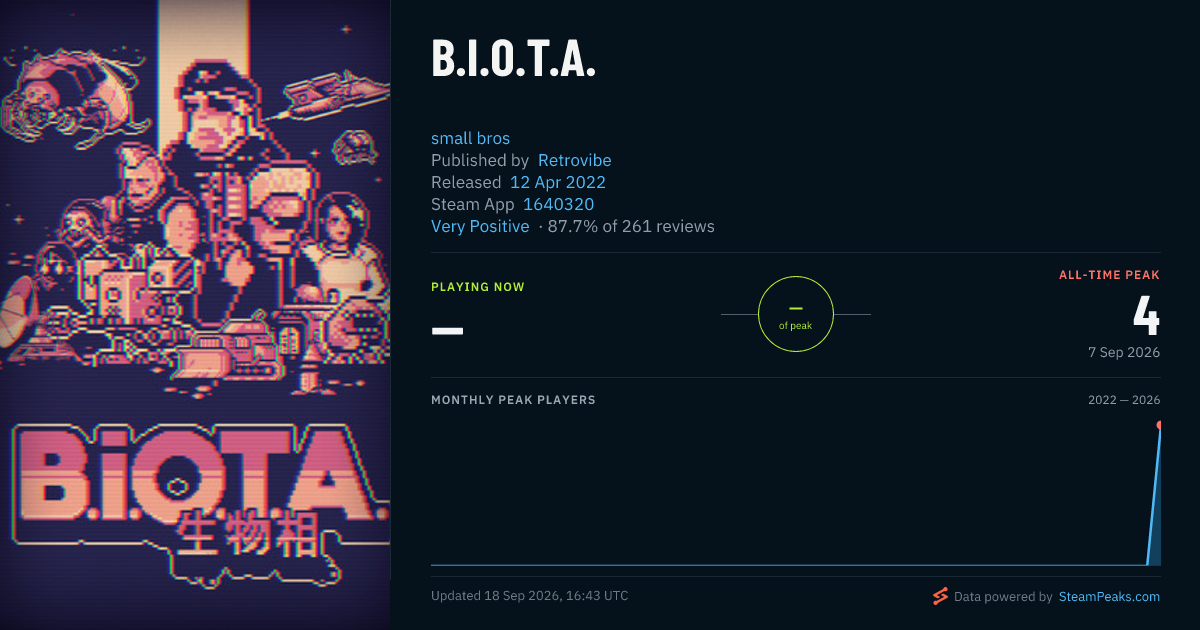Click the B.I.O.T.A. cover art
The width and height of the screenshot is (1200, 630).
195,315
